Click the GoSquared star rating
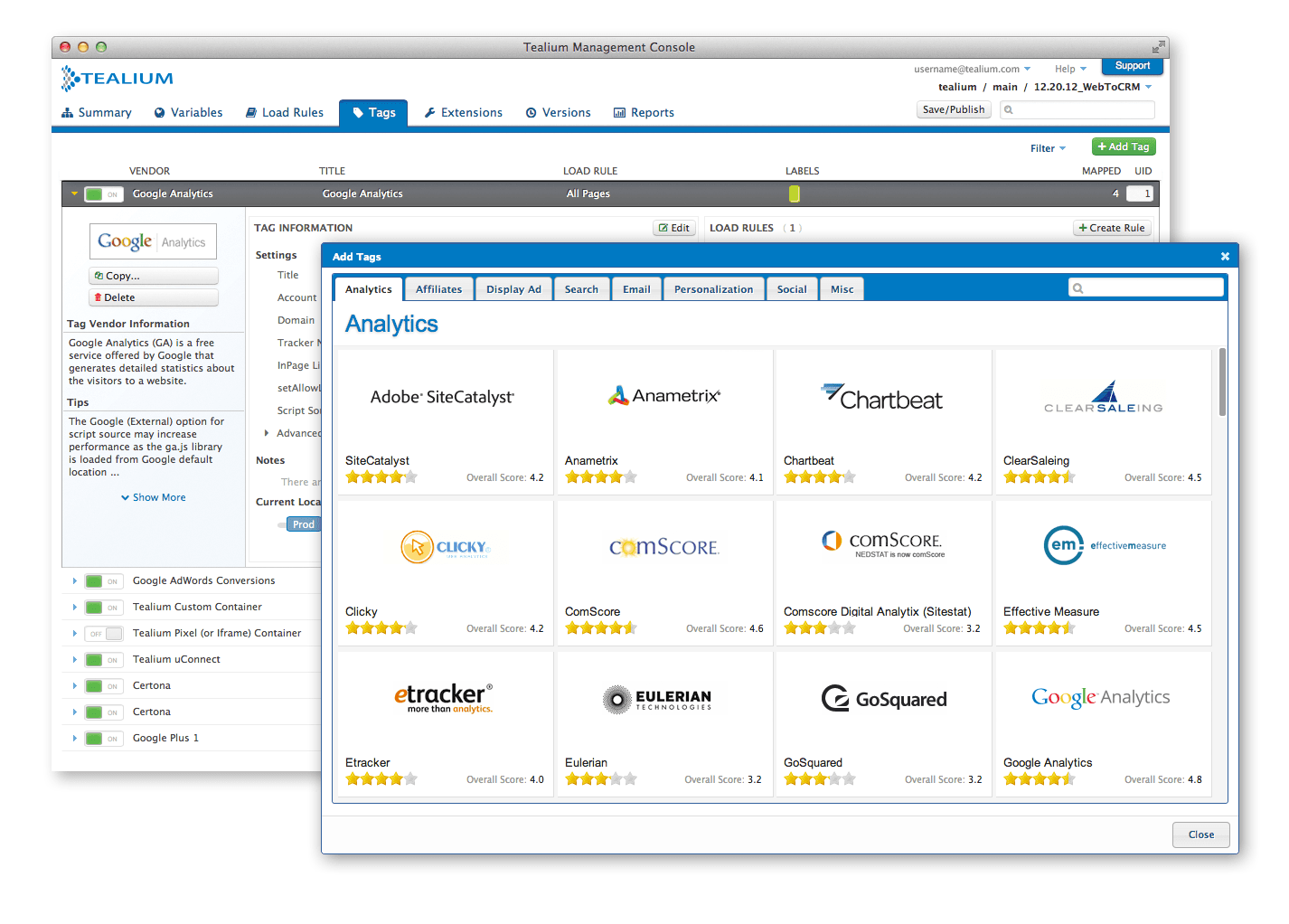Image resolution: width=1289 pixels, height=924 pixels. point(820,779)
